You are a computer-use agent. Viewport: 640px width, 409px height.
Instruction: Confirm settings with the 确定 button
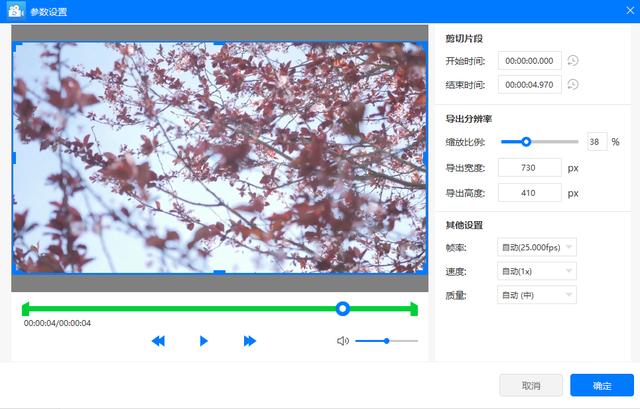(602, 385)
